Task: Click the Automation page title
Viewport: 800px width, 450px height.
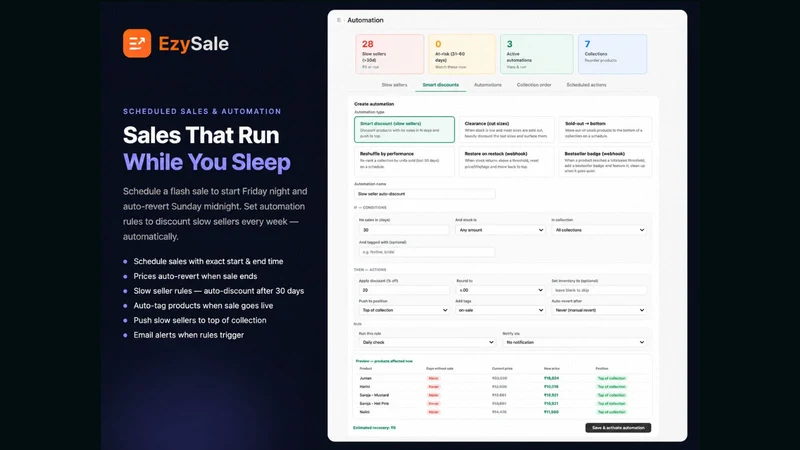Action: [365, 20]
